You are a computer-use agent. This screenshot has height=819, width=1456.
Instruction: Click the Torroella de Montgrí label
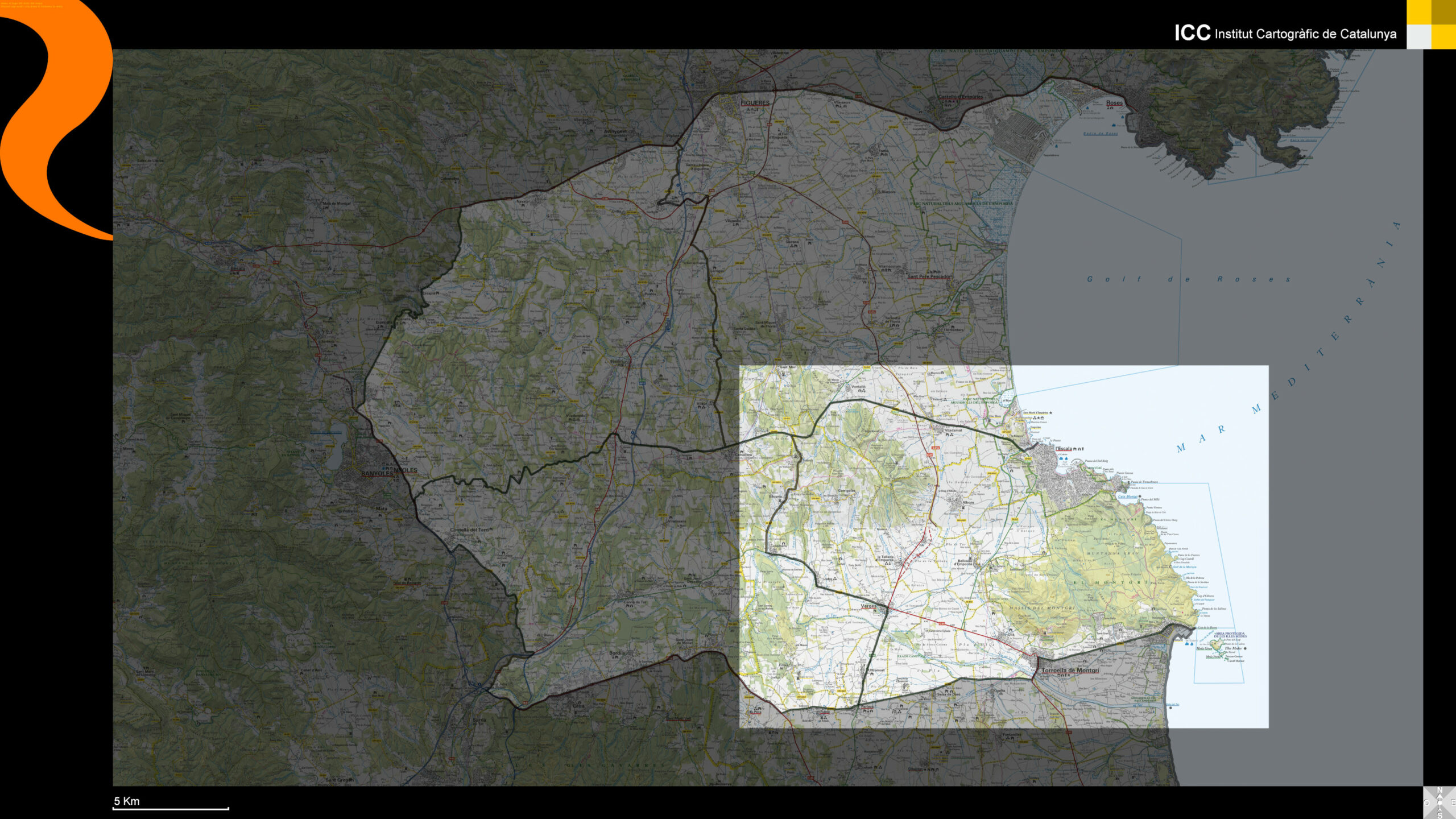(x=1070, y=670)
